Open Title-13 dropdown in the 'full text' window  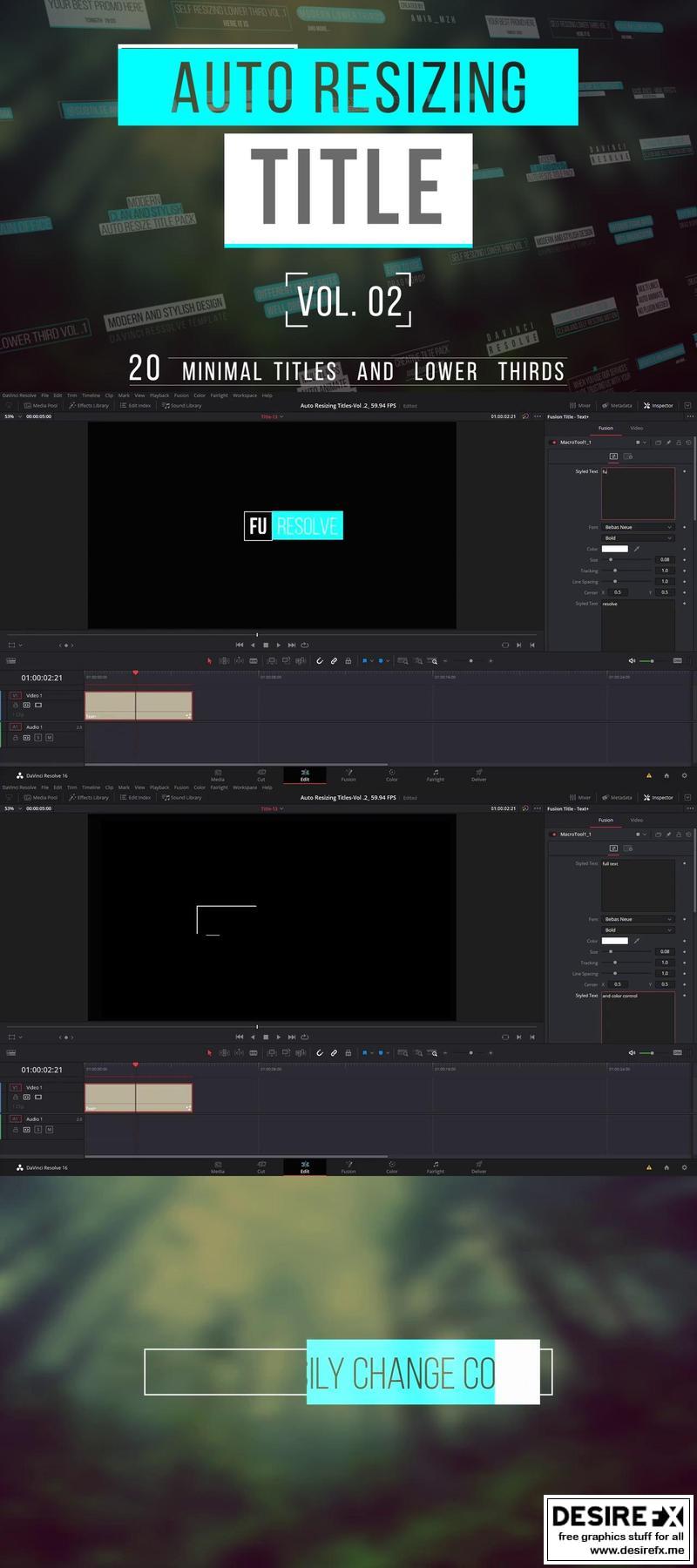click(272, 808)
